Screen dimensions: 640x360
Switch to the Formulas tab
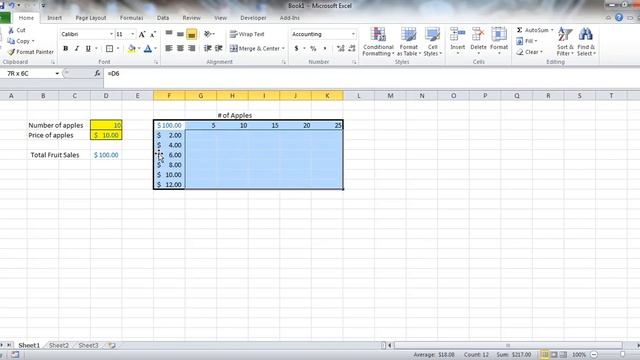(x=131, y=18)
